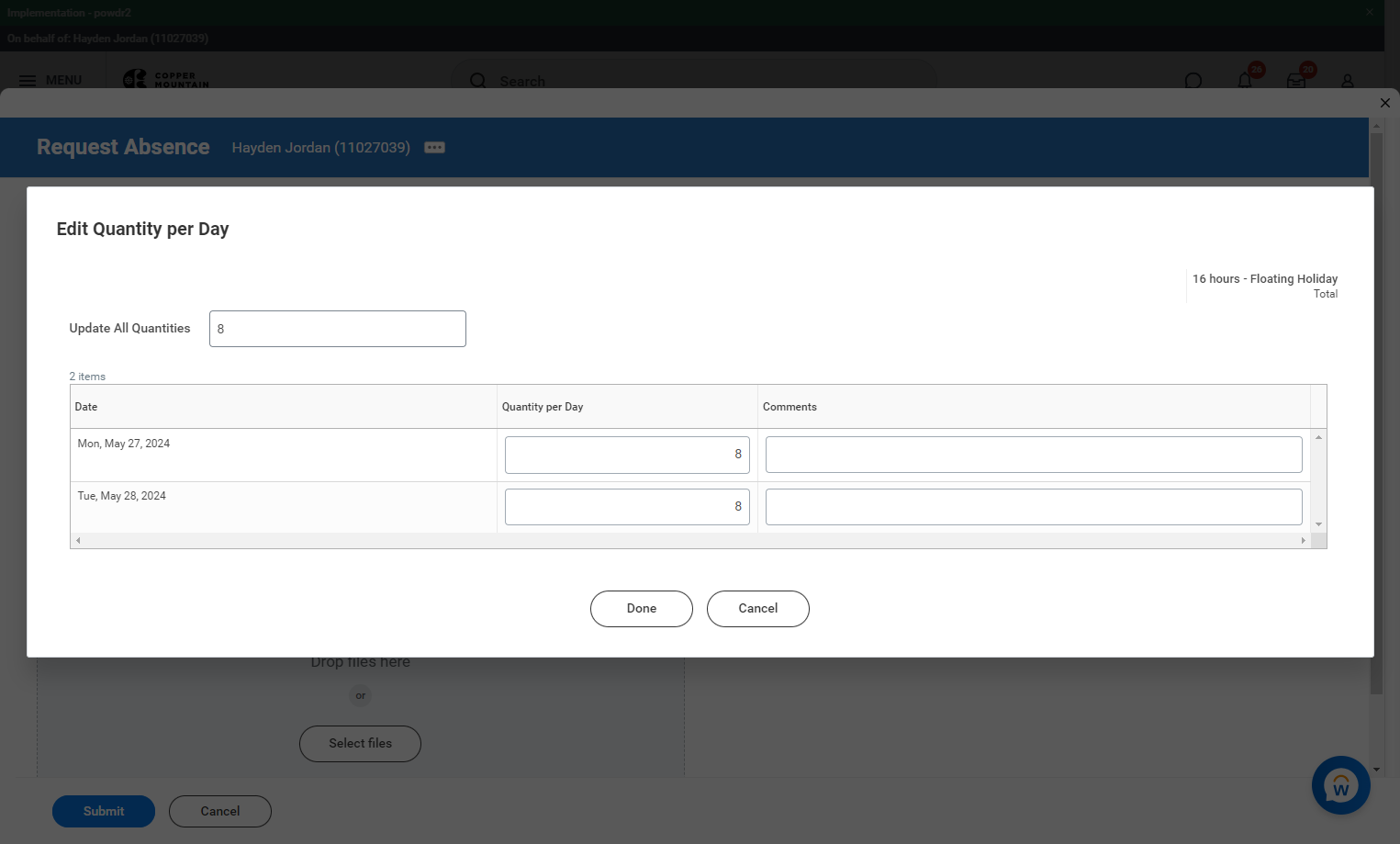Edit quantity for Tue, May 28, 2024
Image resolution: width=1400 pixels, height=844 pixels.
pyautogui.click(x=627, y=507)
